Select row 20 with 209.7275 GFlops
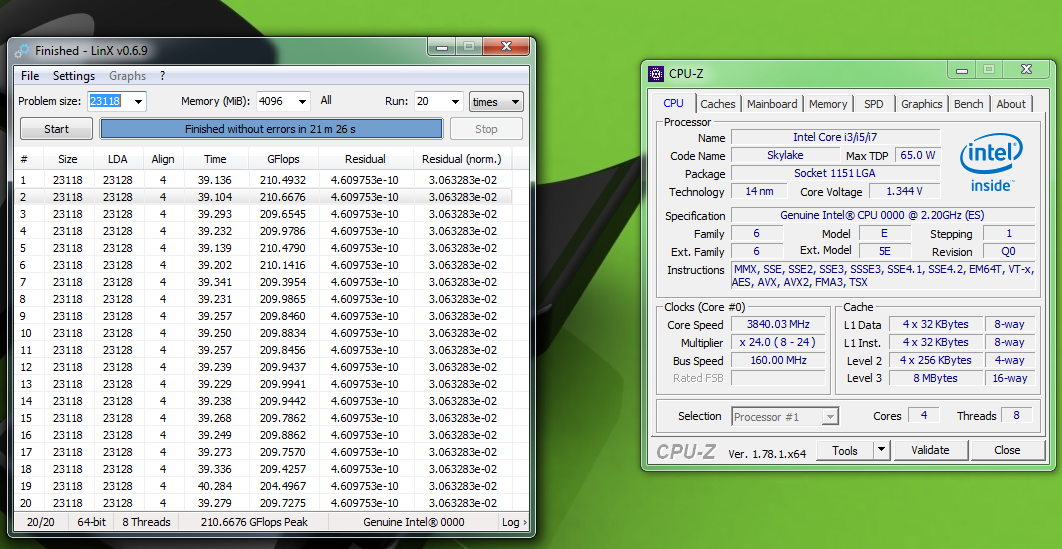Screen dimensions: 1062x549 (263, 503)
